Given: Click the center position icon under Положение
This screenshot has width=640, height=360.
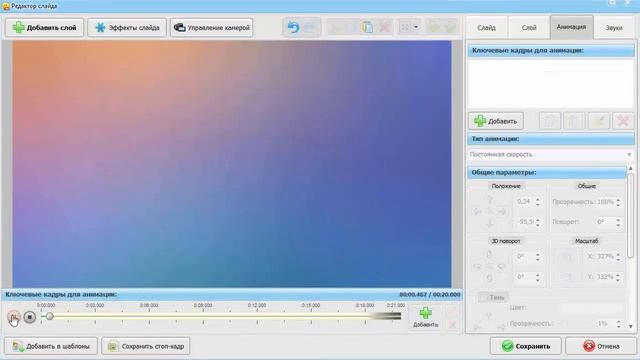Looking at the screenshot, I should (490, 211).
